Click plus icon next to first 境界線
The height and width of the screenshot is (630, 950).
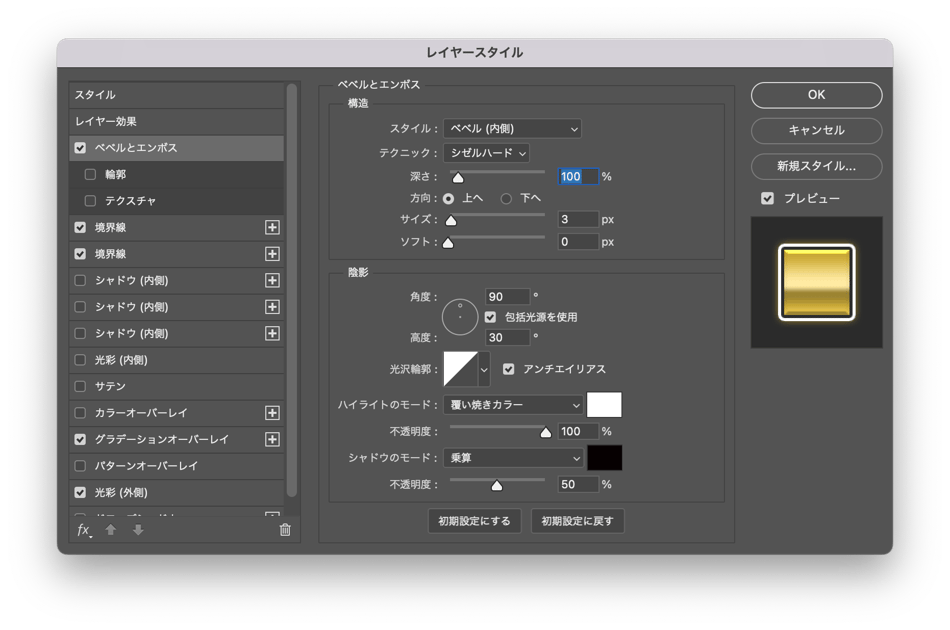click(272, 228)
